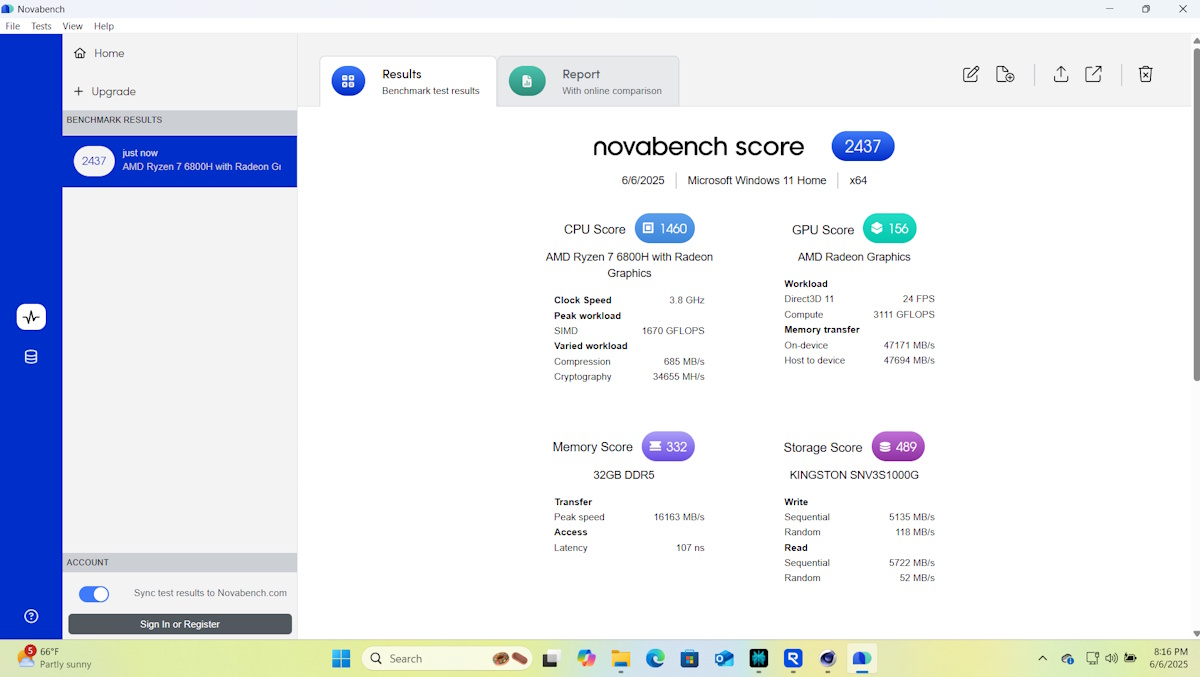
Task: Click the scroll up arrow of results pane
Action: click(1196, 41)
